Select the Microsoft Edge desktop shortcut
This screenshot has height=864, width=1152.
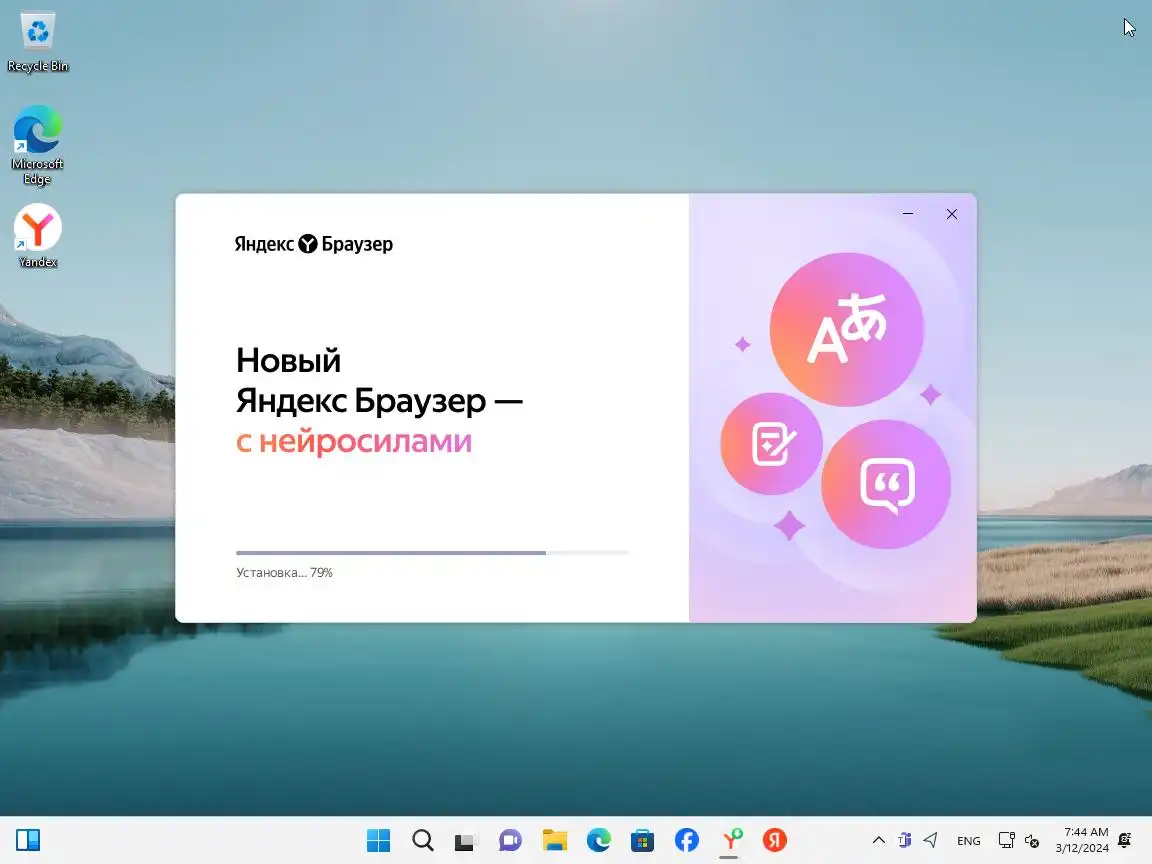pyautogui.click(x=37, y=145)
